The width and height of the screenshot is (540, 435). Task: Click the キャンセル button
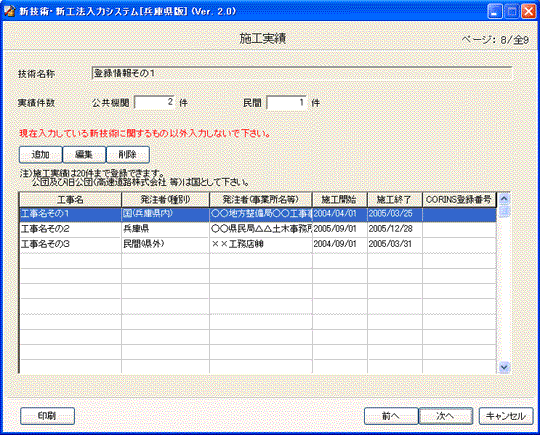(x=506, y=416)
